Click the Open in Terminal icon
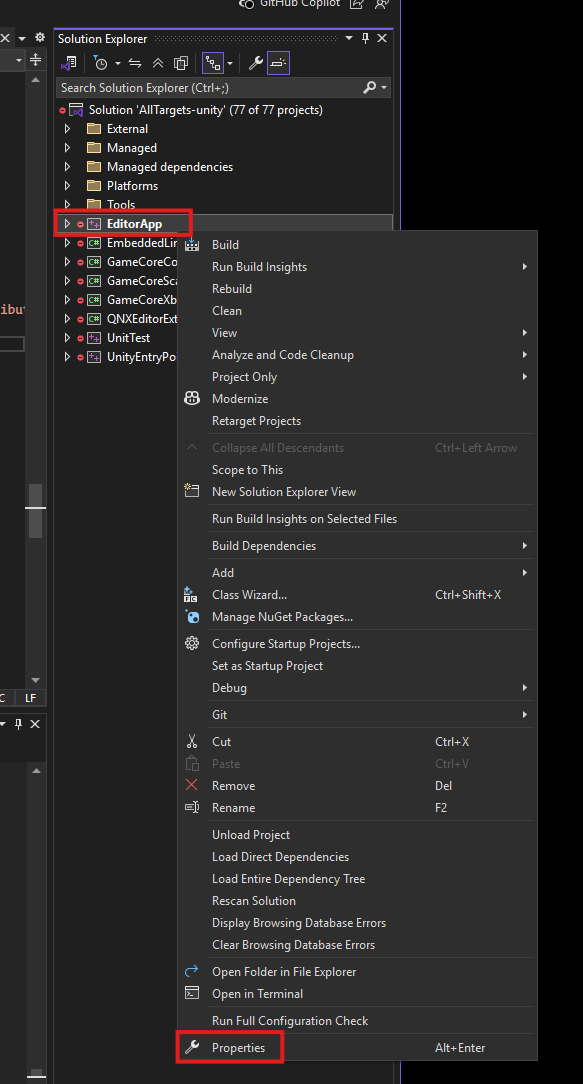The image size is (583, 1084). (x=192, y=993)
